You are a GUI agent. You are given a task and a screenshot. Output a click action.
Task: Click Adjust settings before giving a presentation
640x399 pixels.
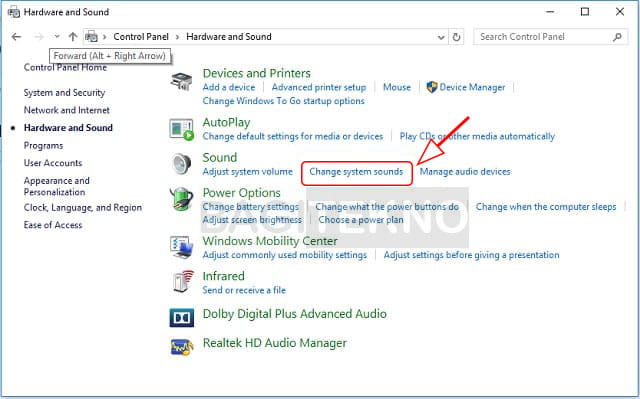tap(471, 255)
